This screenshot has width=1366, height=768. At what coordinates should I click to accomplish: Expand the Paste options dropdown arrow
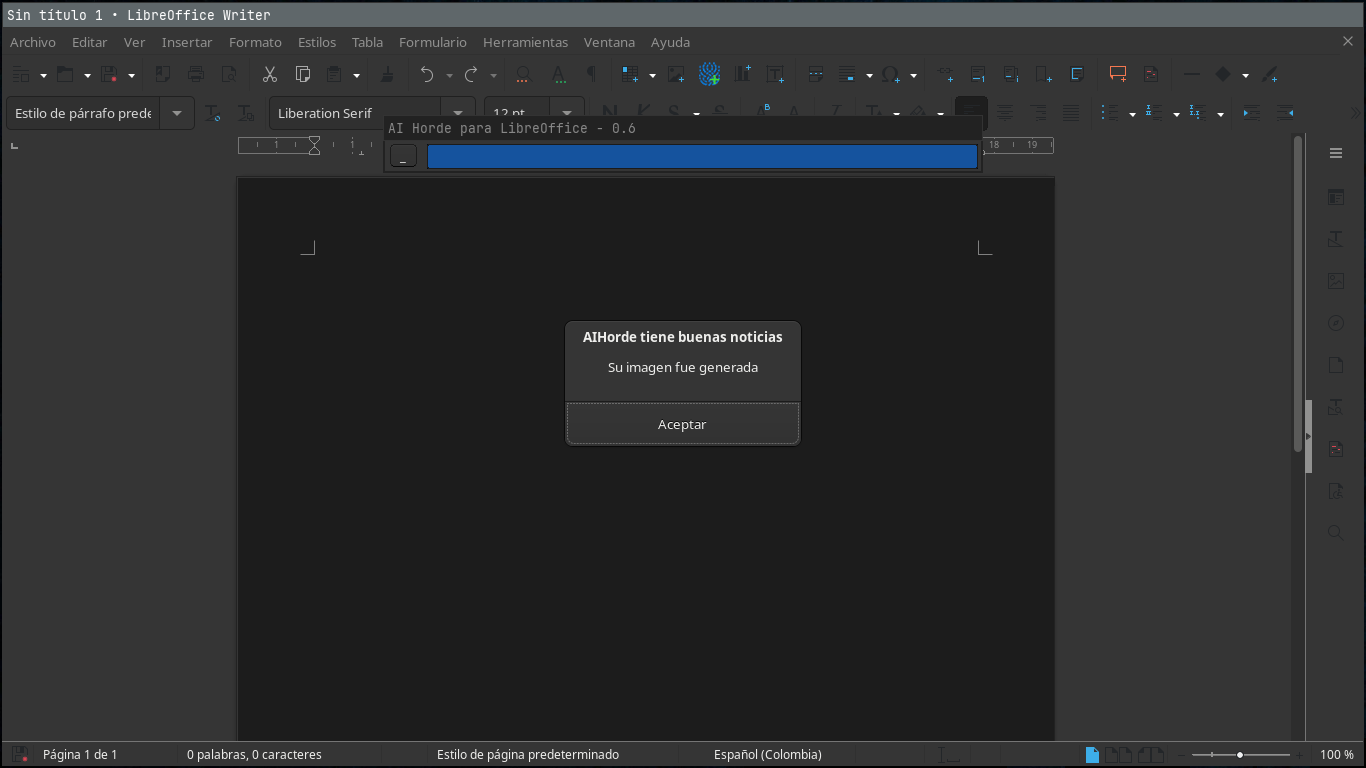356,75
